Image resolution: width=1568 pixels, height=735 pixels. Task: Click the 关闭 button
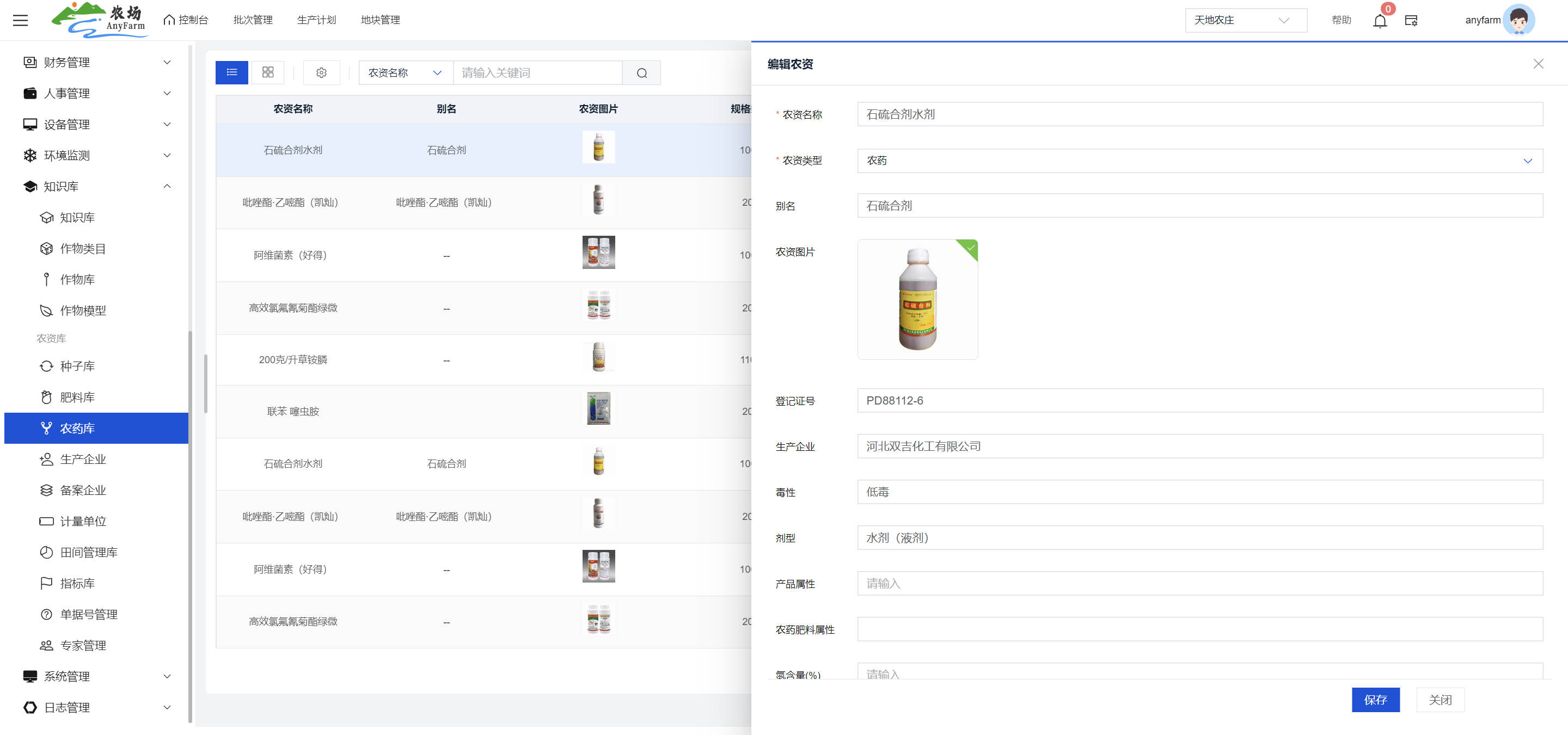(1440, 700)
